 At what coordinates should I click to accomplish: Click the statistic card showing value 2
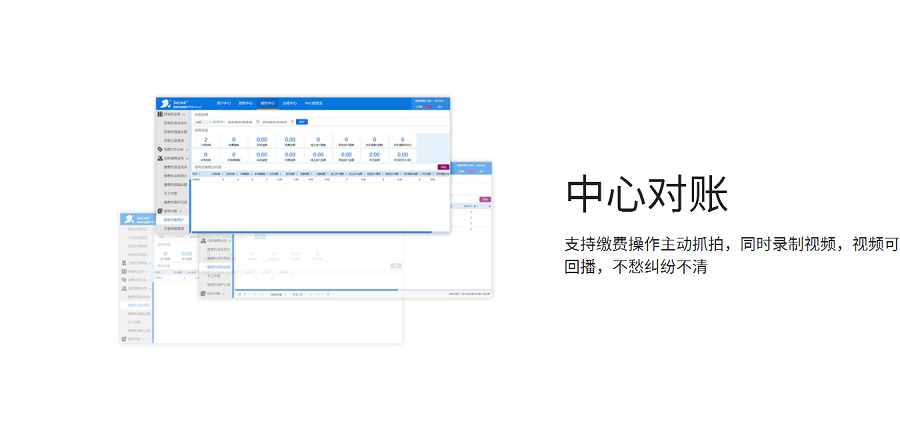coord(205,141)
